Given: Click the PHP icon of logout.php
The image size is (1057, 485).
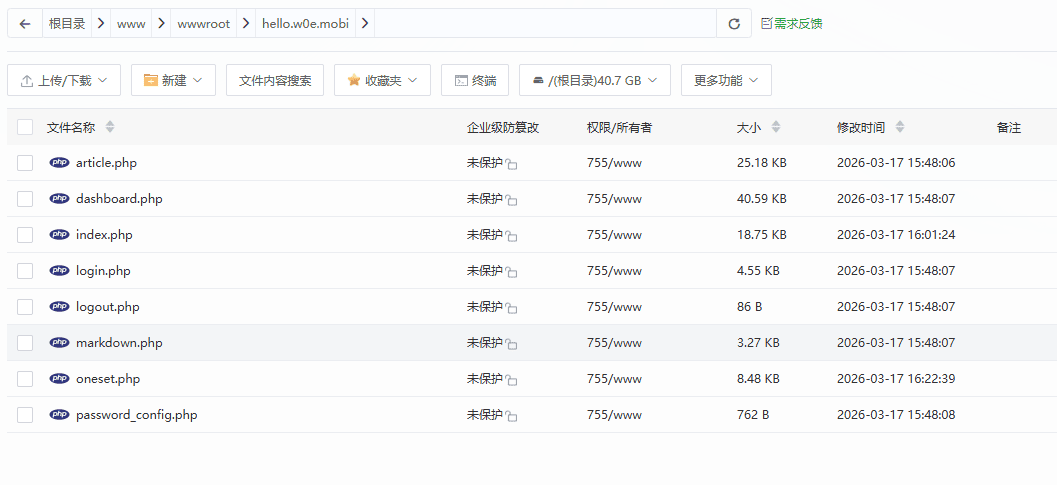Looking at the screenshot, I should point(59,306).
